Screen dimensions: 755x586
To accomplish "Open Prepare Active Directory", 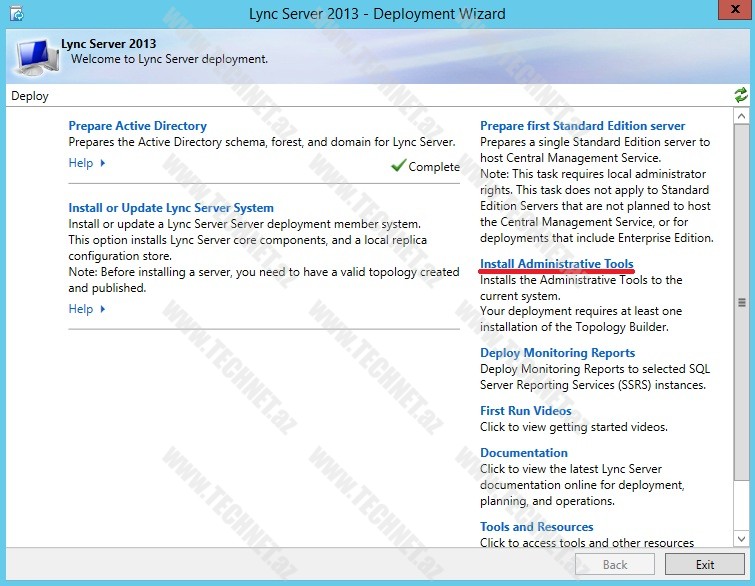I will pyautogui.click(x=137, y=126).
